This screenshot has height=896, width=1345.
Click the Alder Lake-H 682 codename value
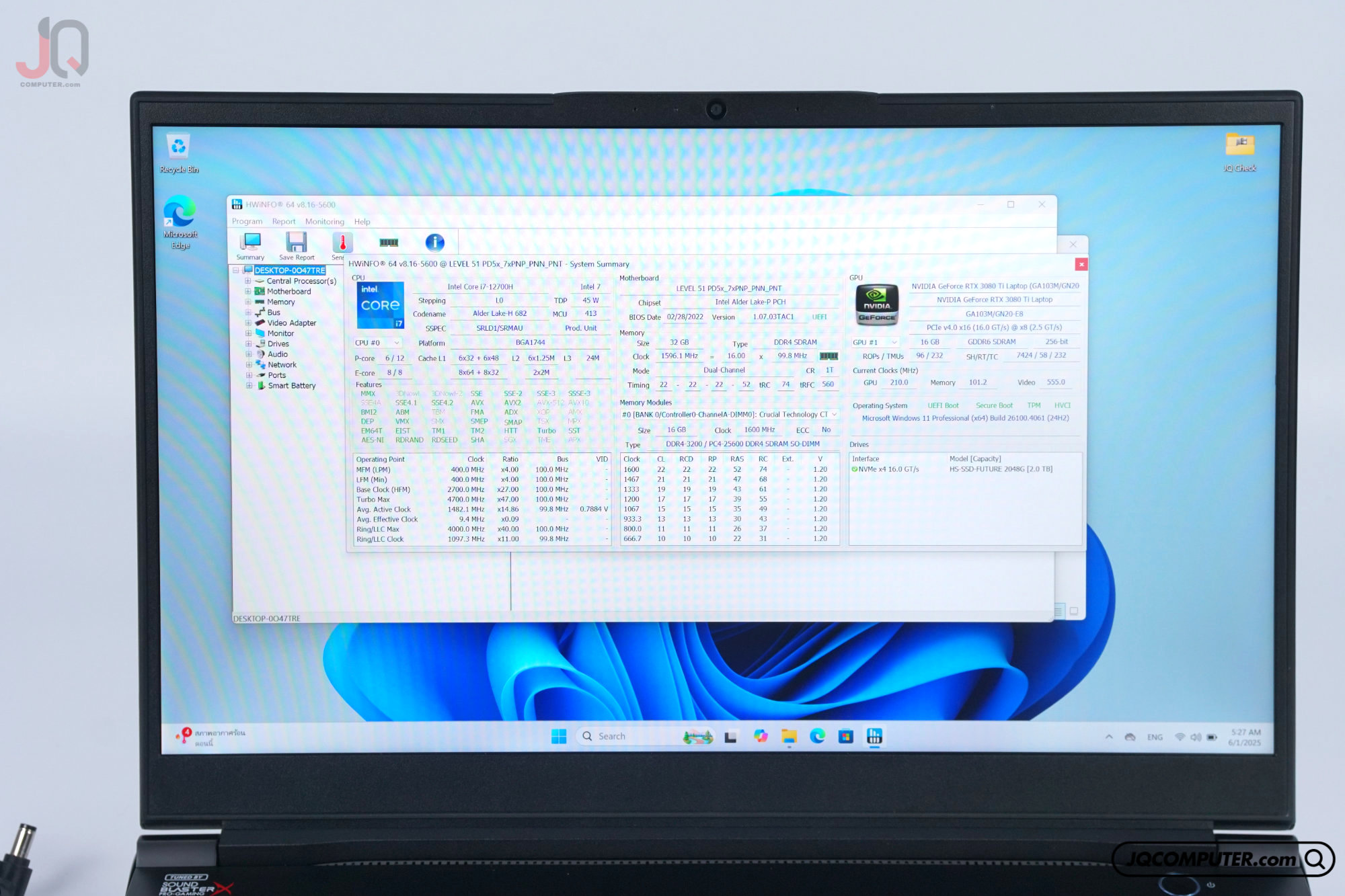(x=500, y=314)
